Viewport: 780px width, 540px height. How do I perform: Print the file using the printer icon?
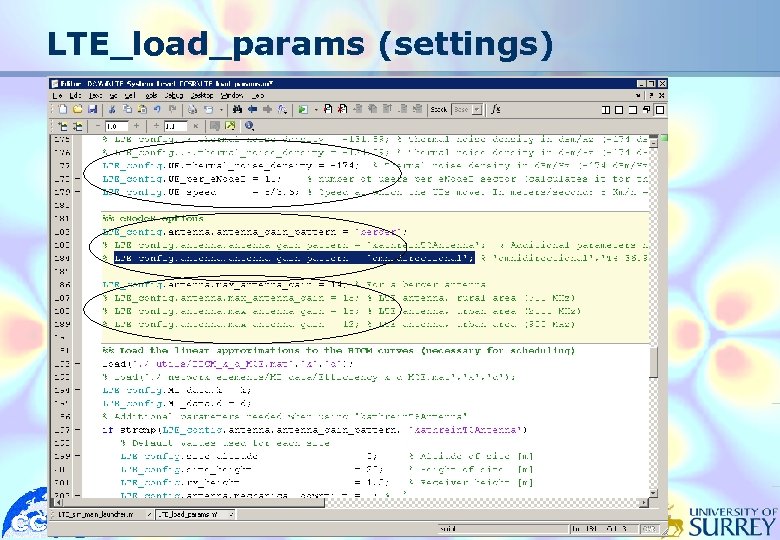pos(193,110)
